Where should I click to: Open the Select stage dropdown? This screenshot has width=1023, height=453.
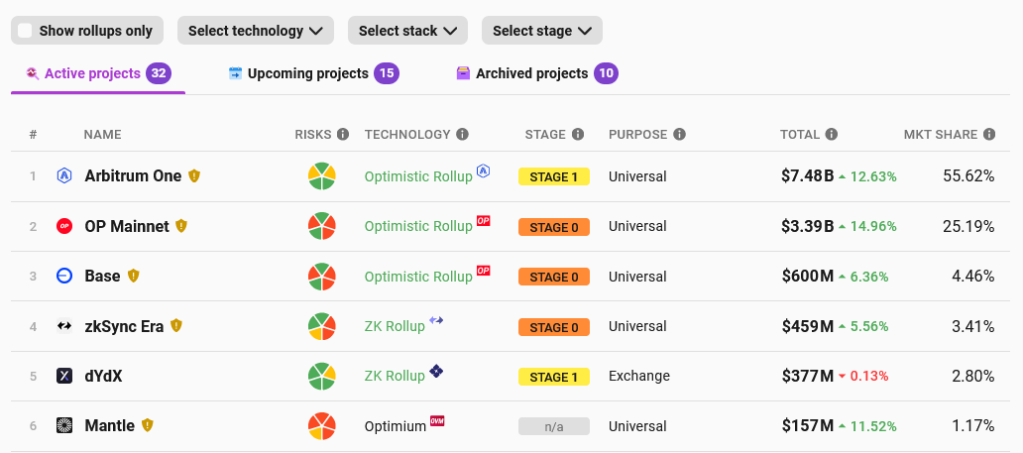click(541, 31)
